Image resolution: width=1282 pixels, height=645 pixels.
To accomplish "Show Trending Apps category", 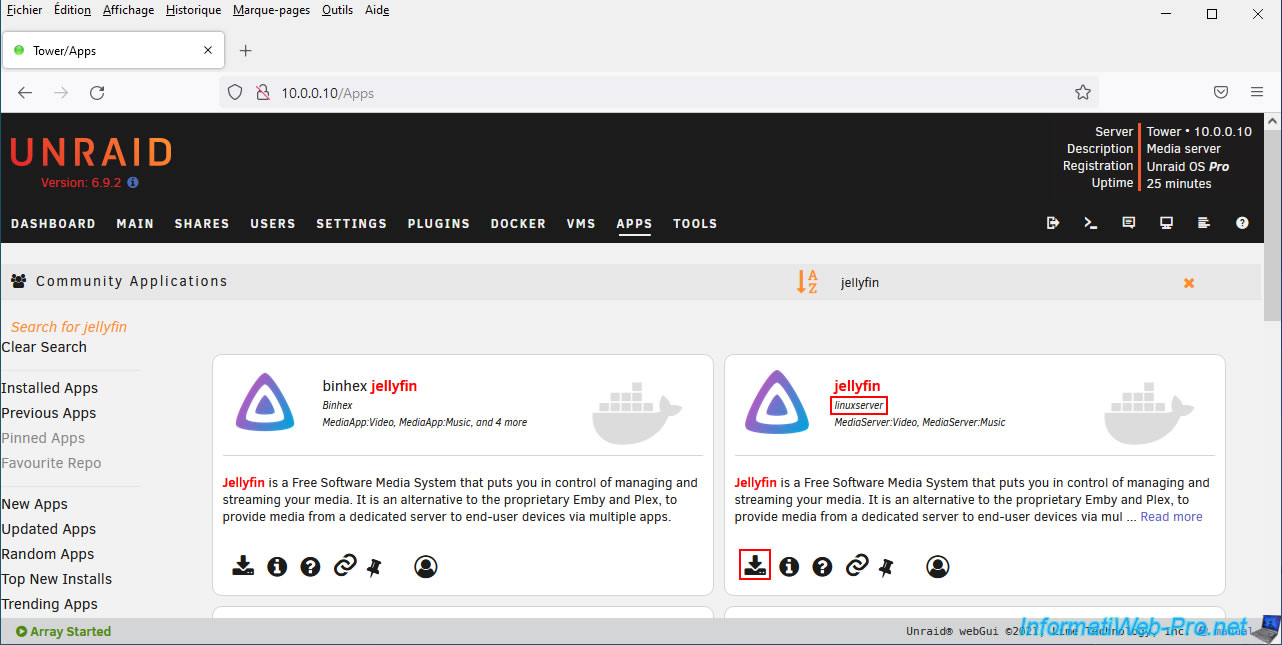I will pyautogui.click(x=50, y=604).
